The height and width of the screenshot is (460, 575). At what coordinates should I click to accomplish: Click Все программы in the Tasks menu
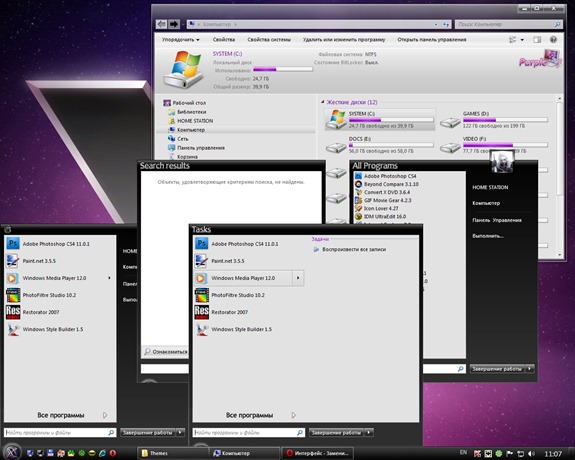tap(249, 415)
